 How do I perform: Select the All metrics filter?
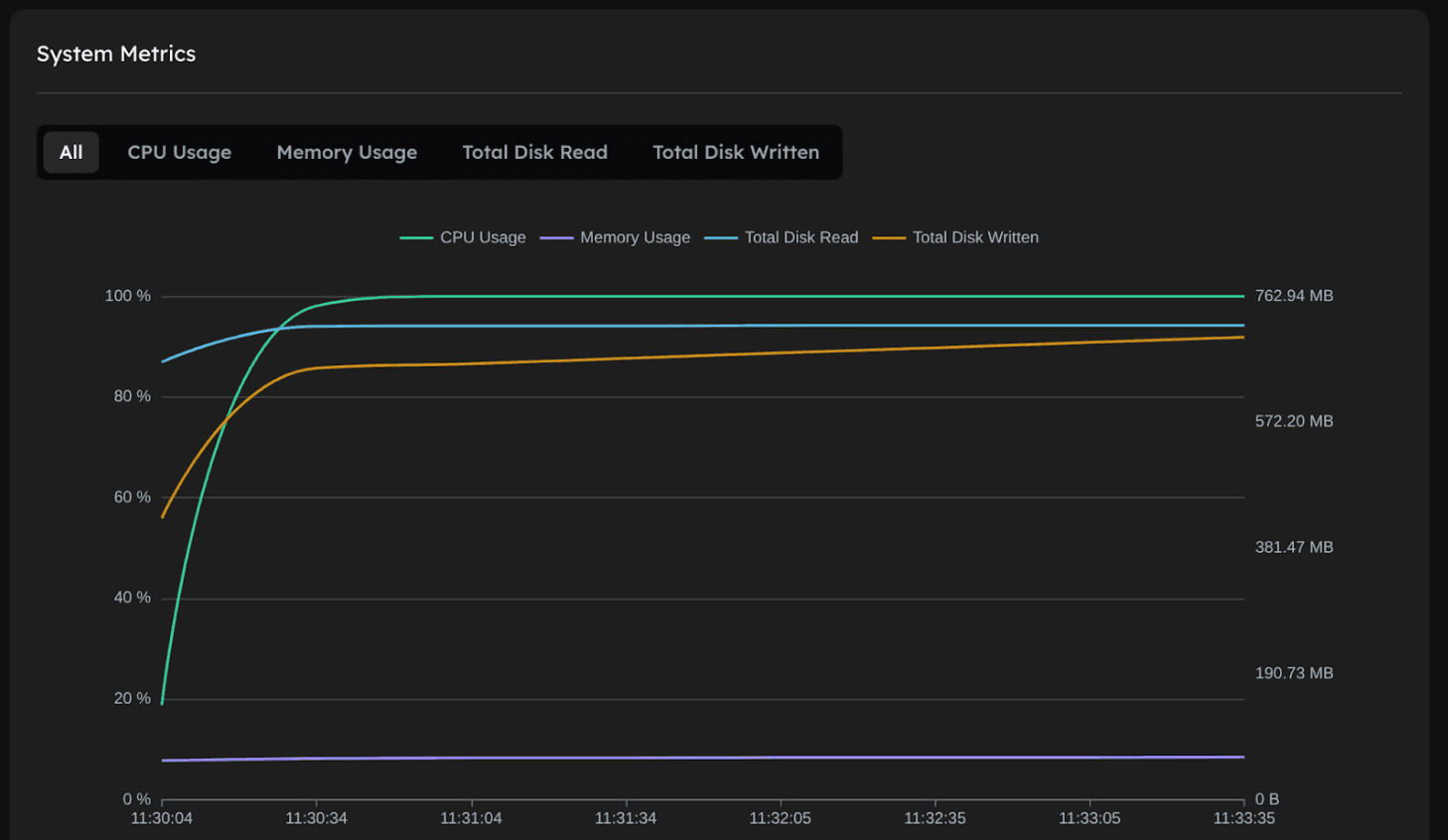coord(71,152)
